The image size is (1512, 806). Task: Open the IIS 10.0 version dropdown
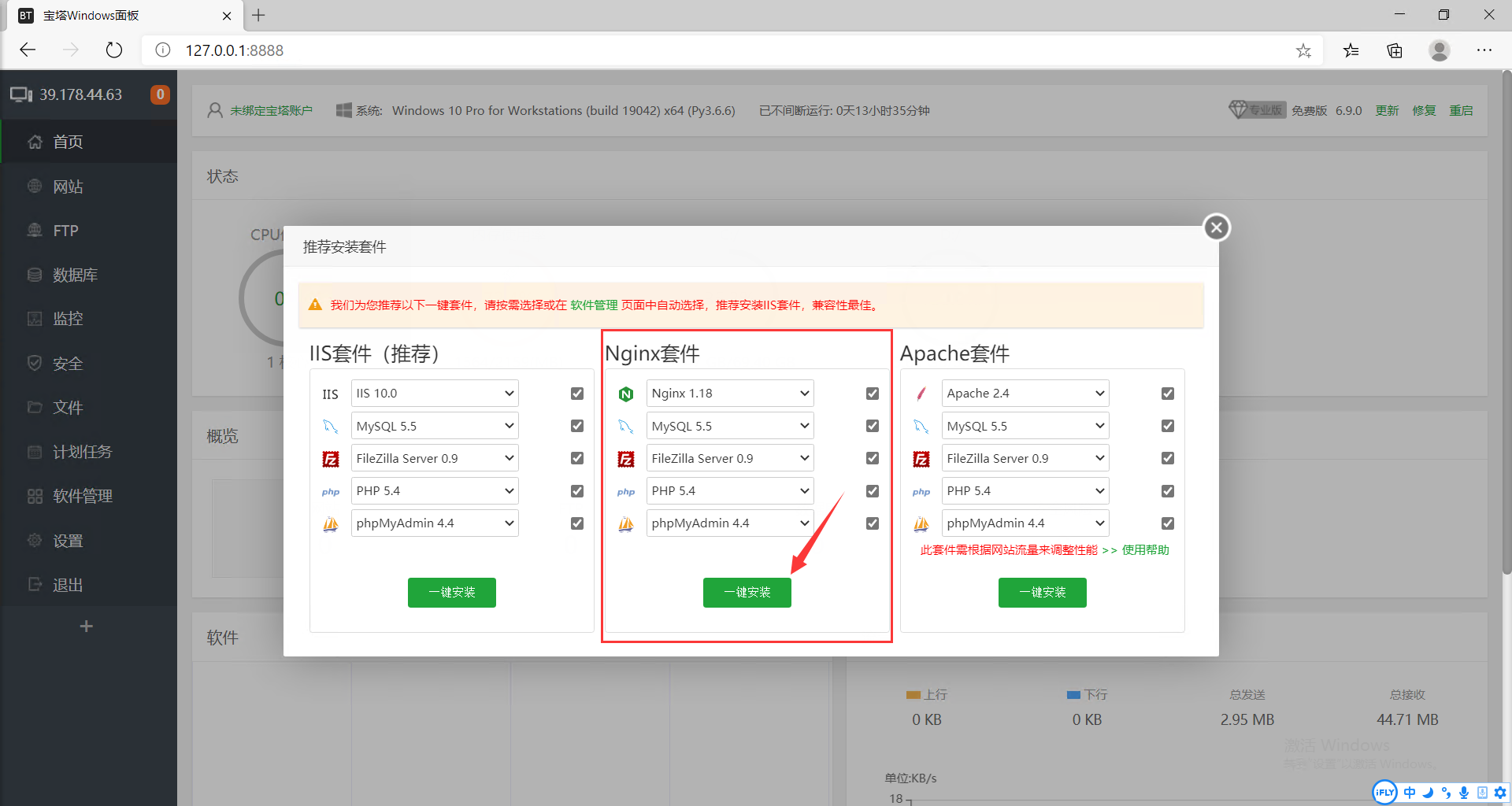435,394
